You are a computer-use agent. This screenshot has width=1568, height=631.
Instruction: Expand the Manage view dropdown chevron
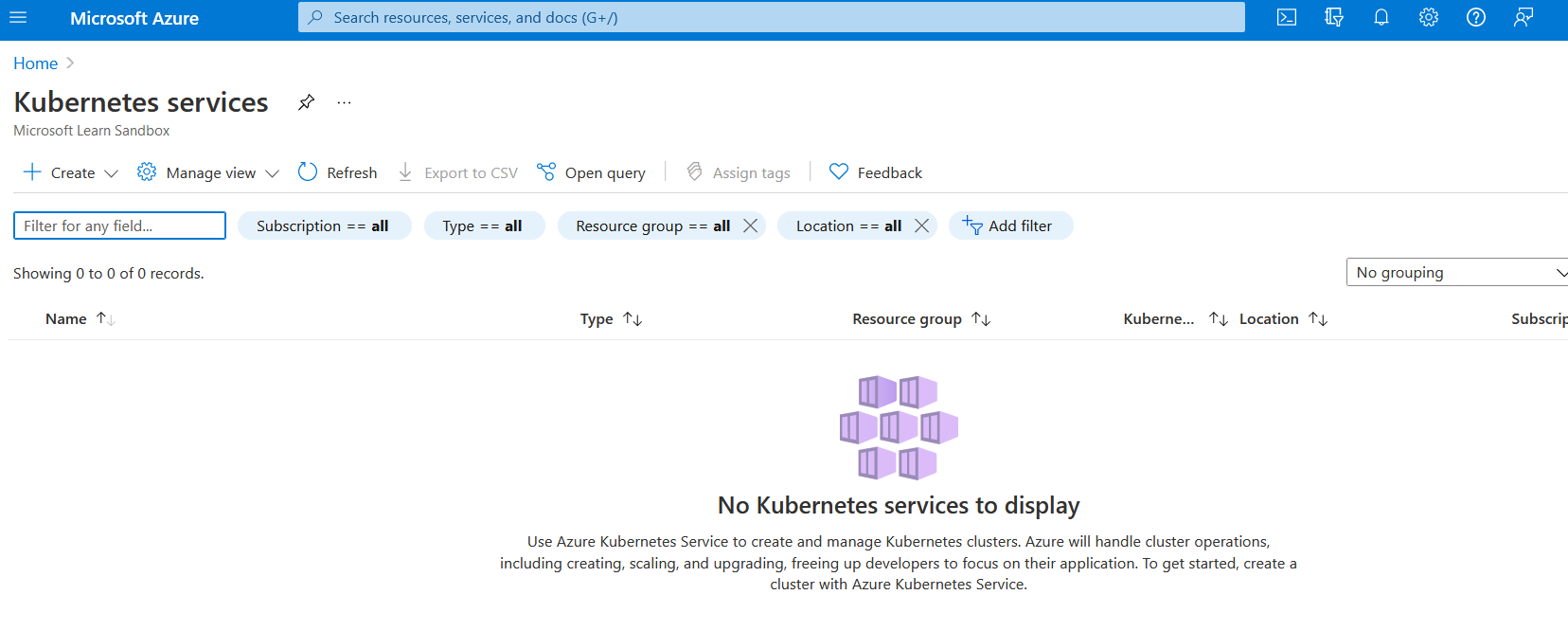(x=272, y=173)
